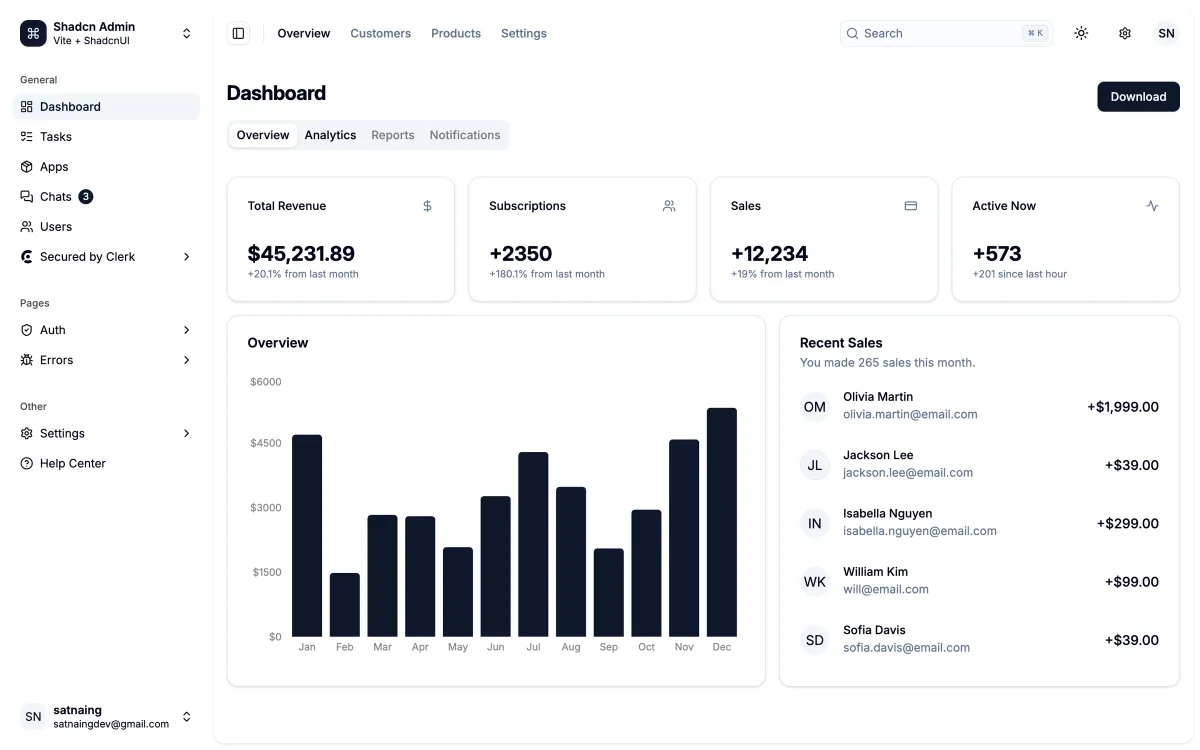Click Olivia Martin's OM avatar
1200x750 pixels.
pos(815,406)
